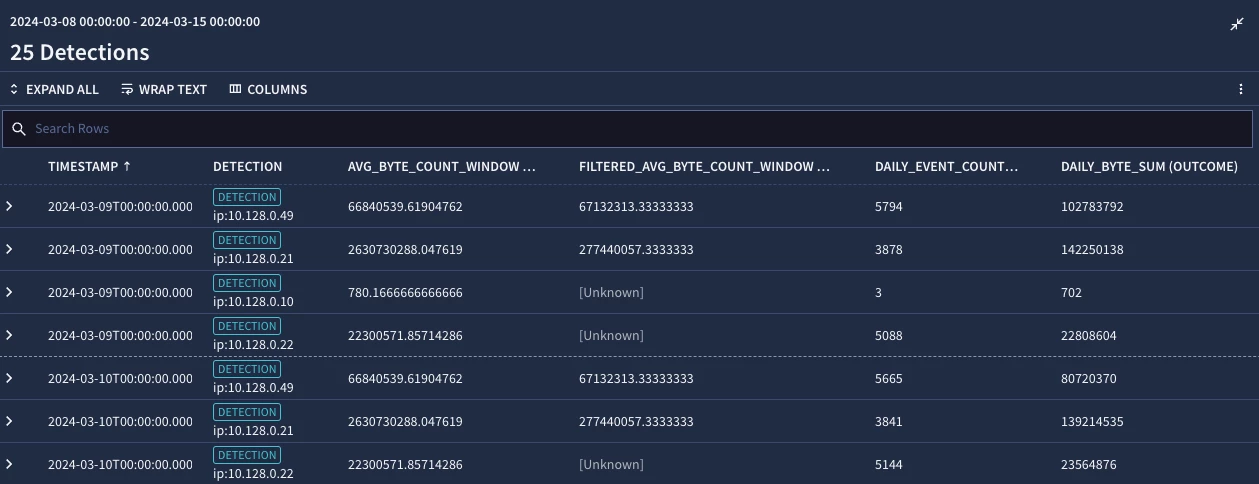
Task: Click the DAILY_EVENT_COUNT column header
Action: pyautogui.click(x=946, y=167)
